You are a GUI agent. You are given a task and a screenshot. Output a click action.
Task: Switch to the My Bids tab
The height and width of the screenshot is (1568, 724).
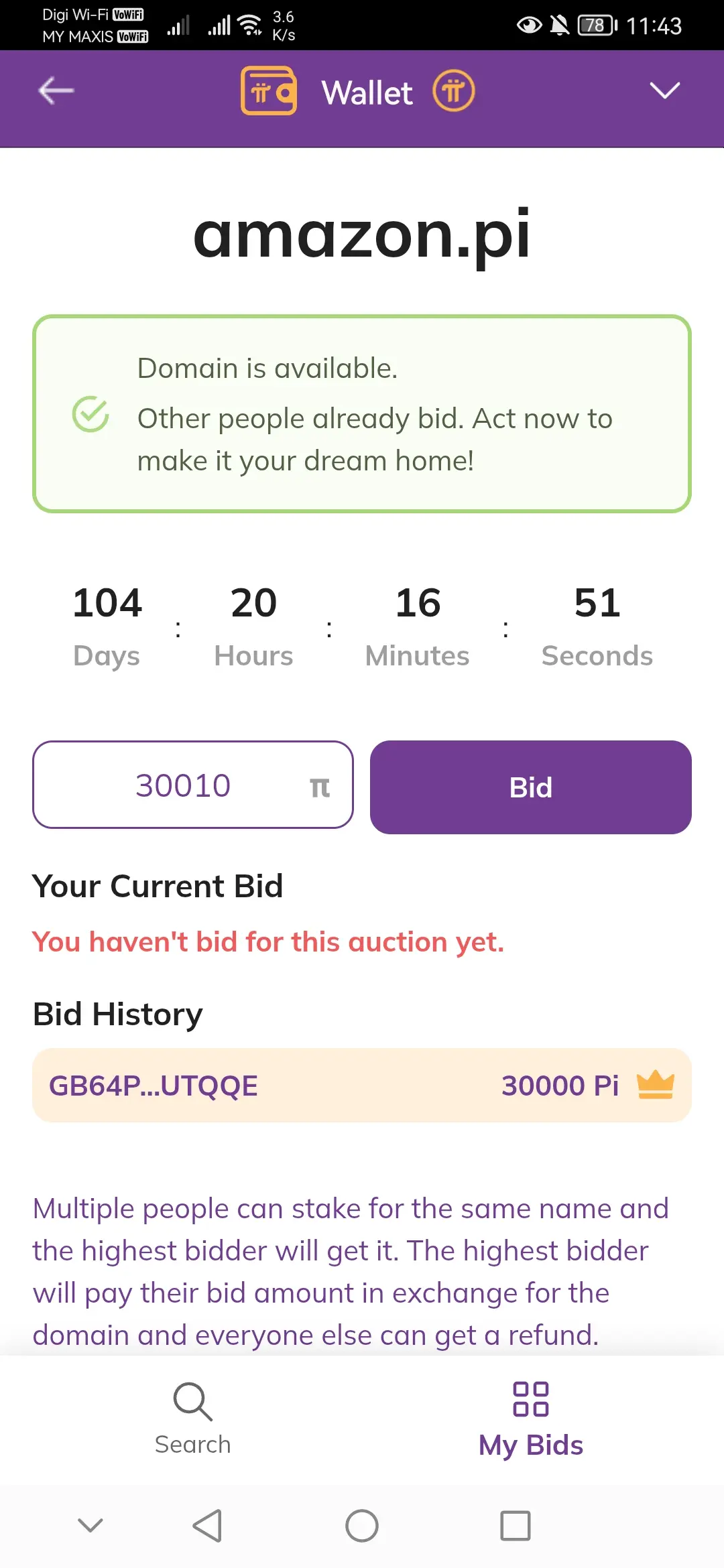coord(531,1419)
